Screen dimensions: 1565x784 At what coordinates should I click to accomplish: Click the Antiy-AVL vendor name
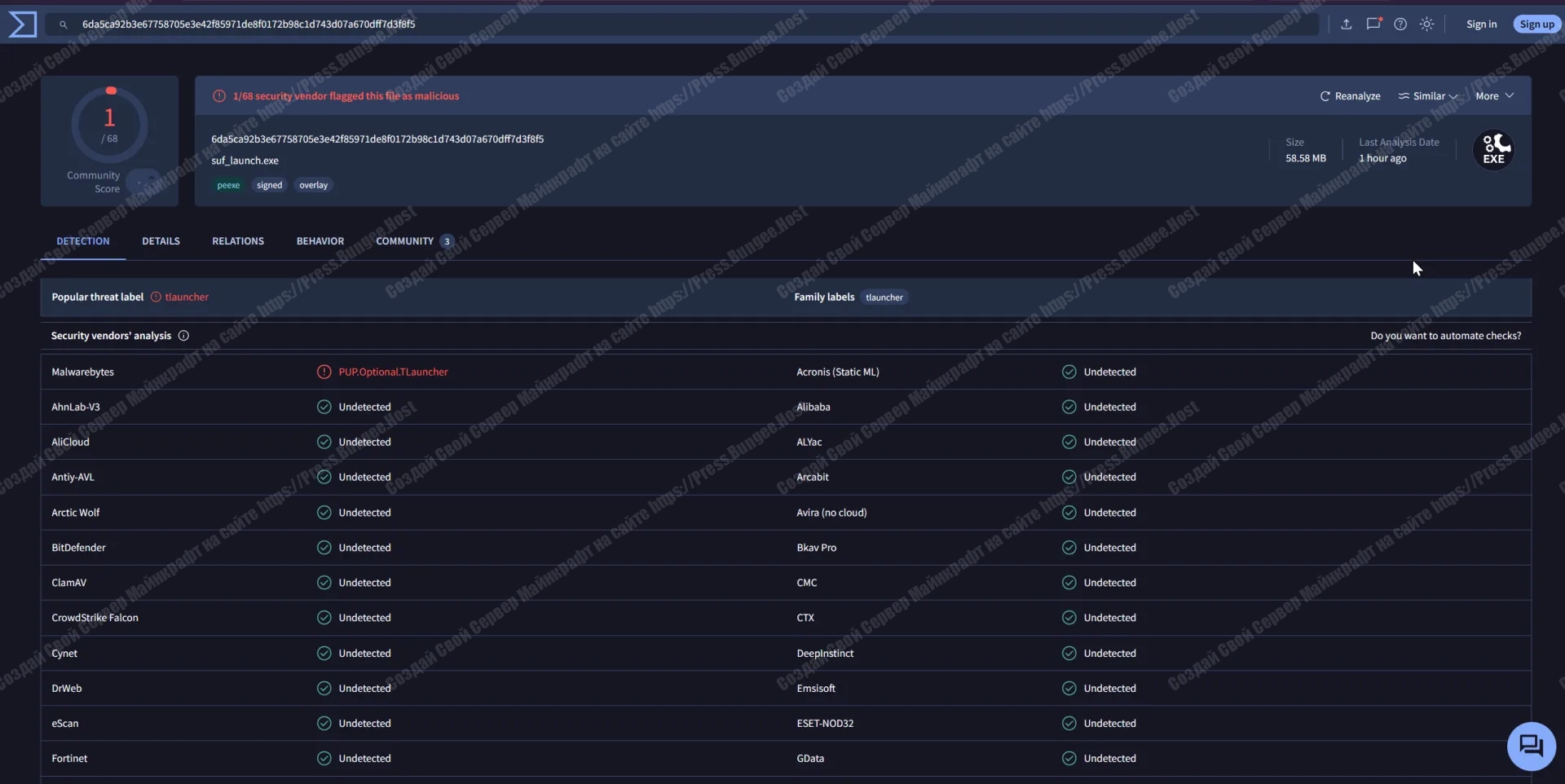pos(73,478)
